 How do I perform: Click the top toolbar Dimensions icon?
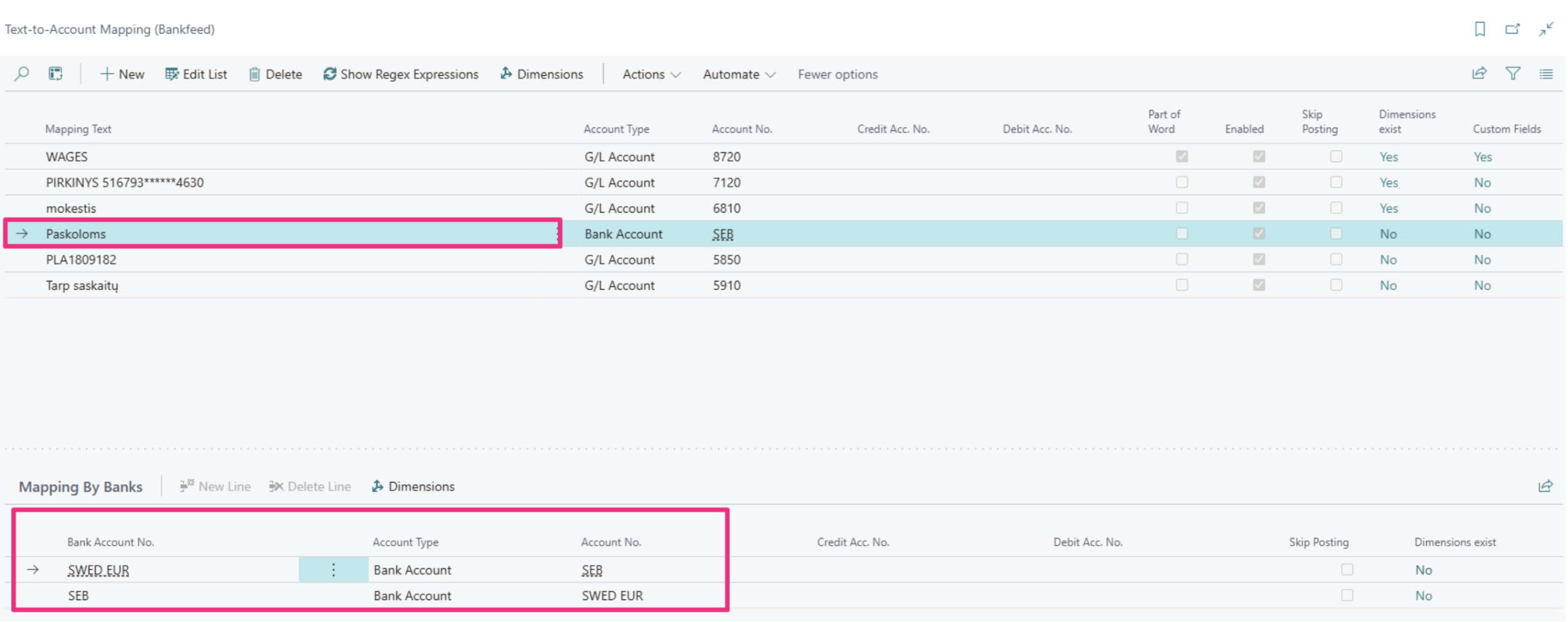(506, 74)
